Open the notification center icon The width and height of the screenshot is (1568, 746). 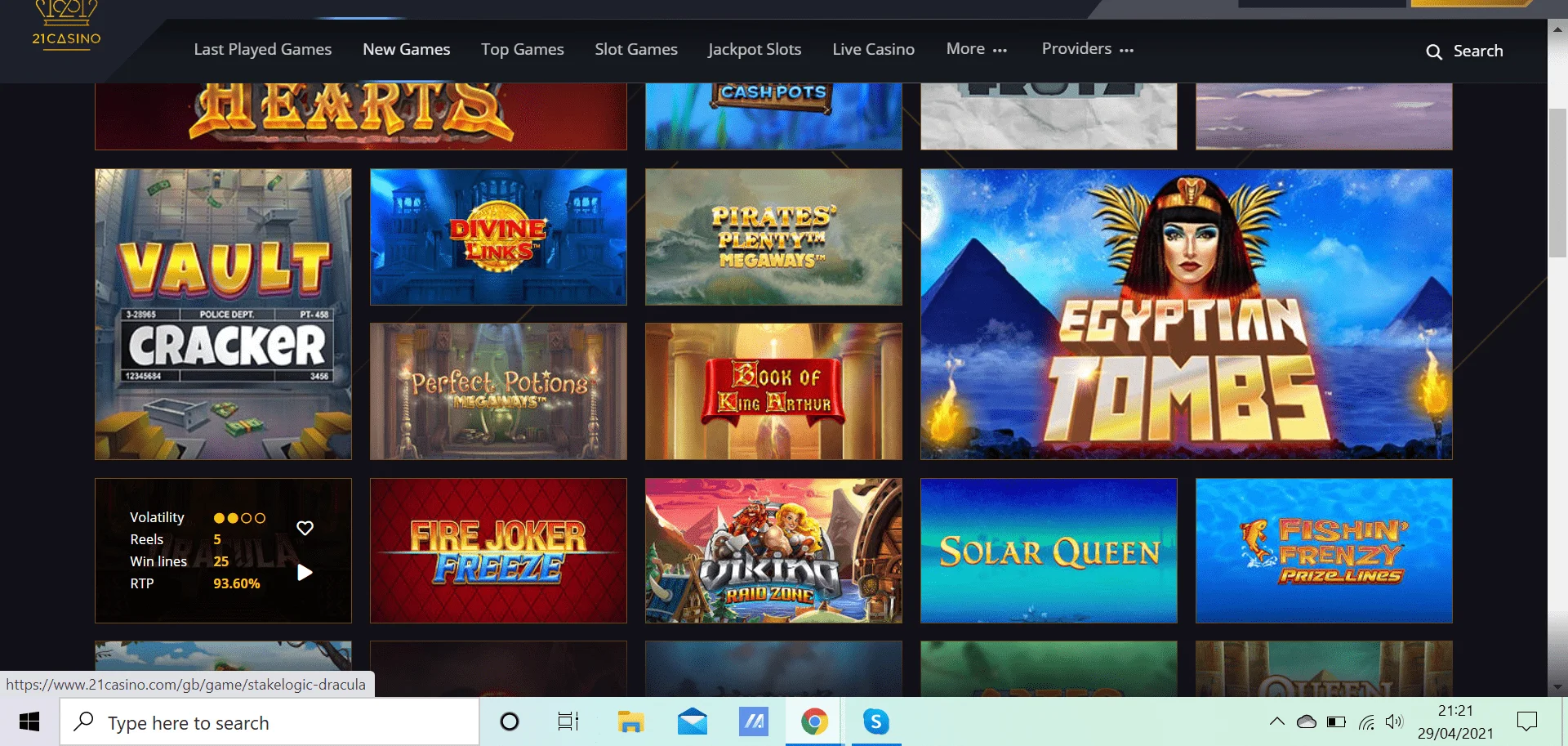tap(1526, 721)
